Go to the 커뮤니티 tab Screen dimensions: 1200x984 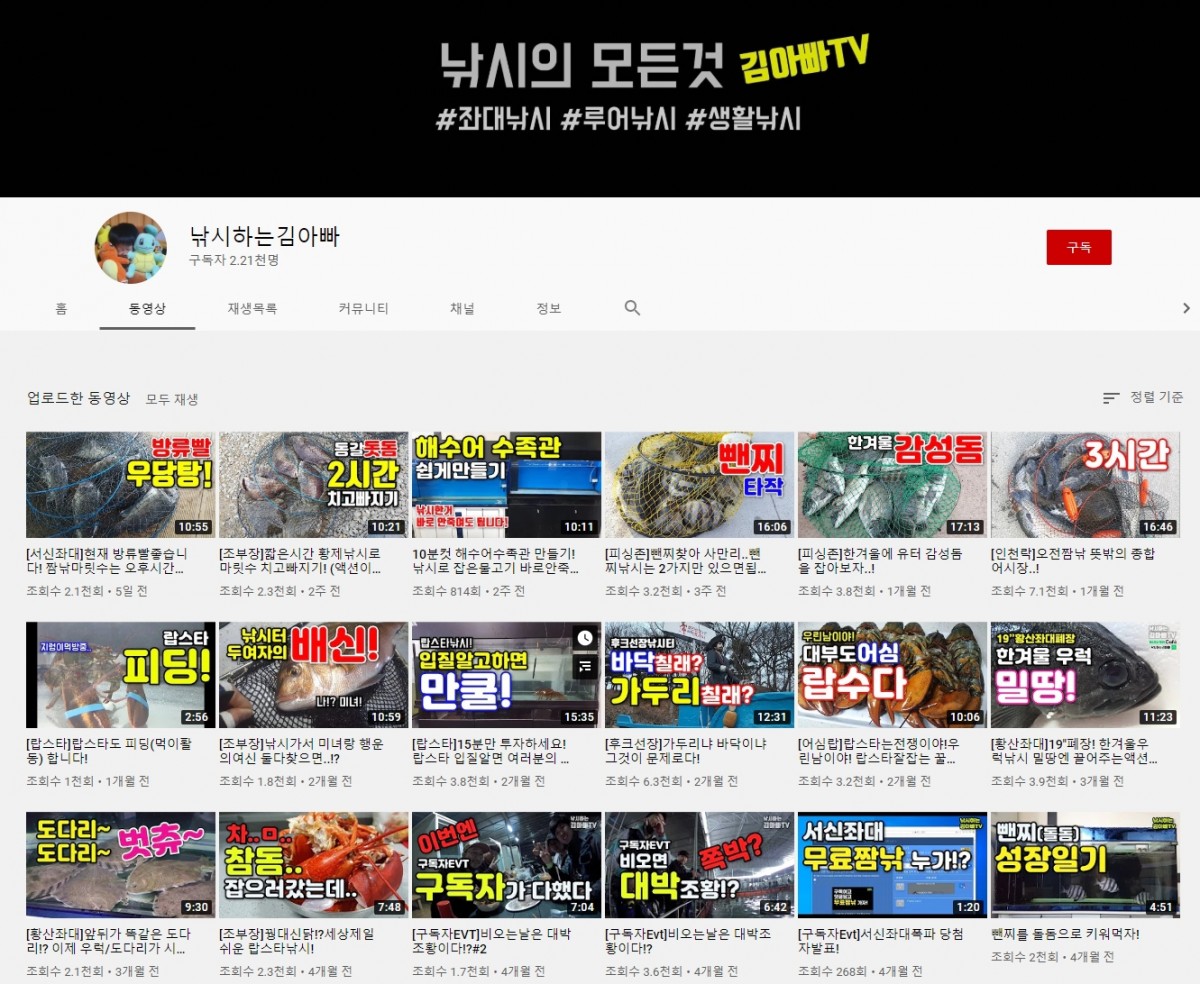coord(363,309)
